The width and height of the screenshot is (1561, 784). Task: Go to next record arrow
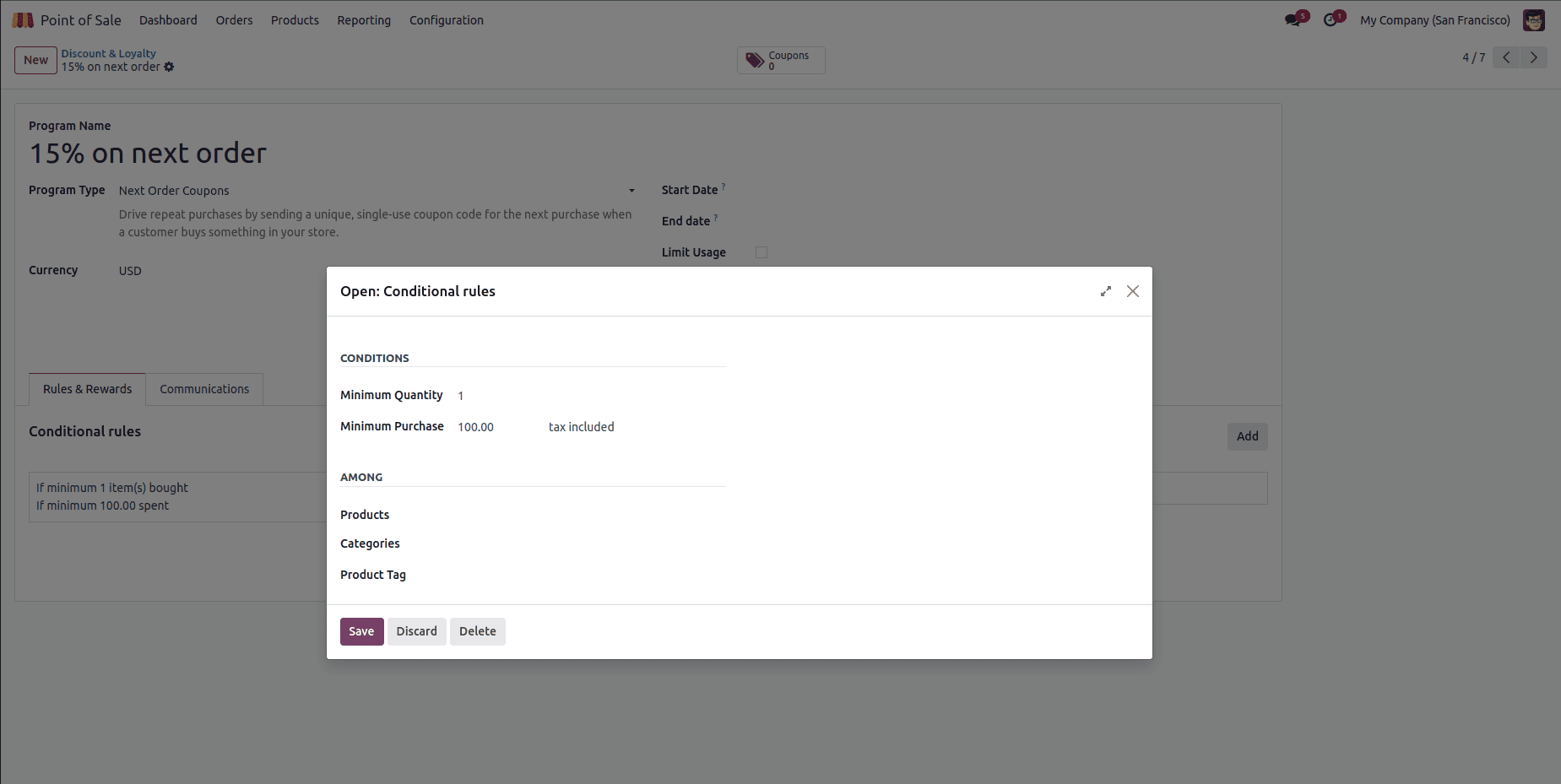click(1534, 57)
